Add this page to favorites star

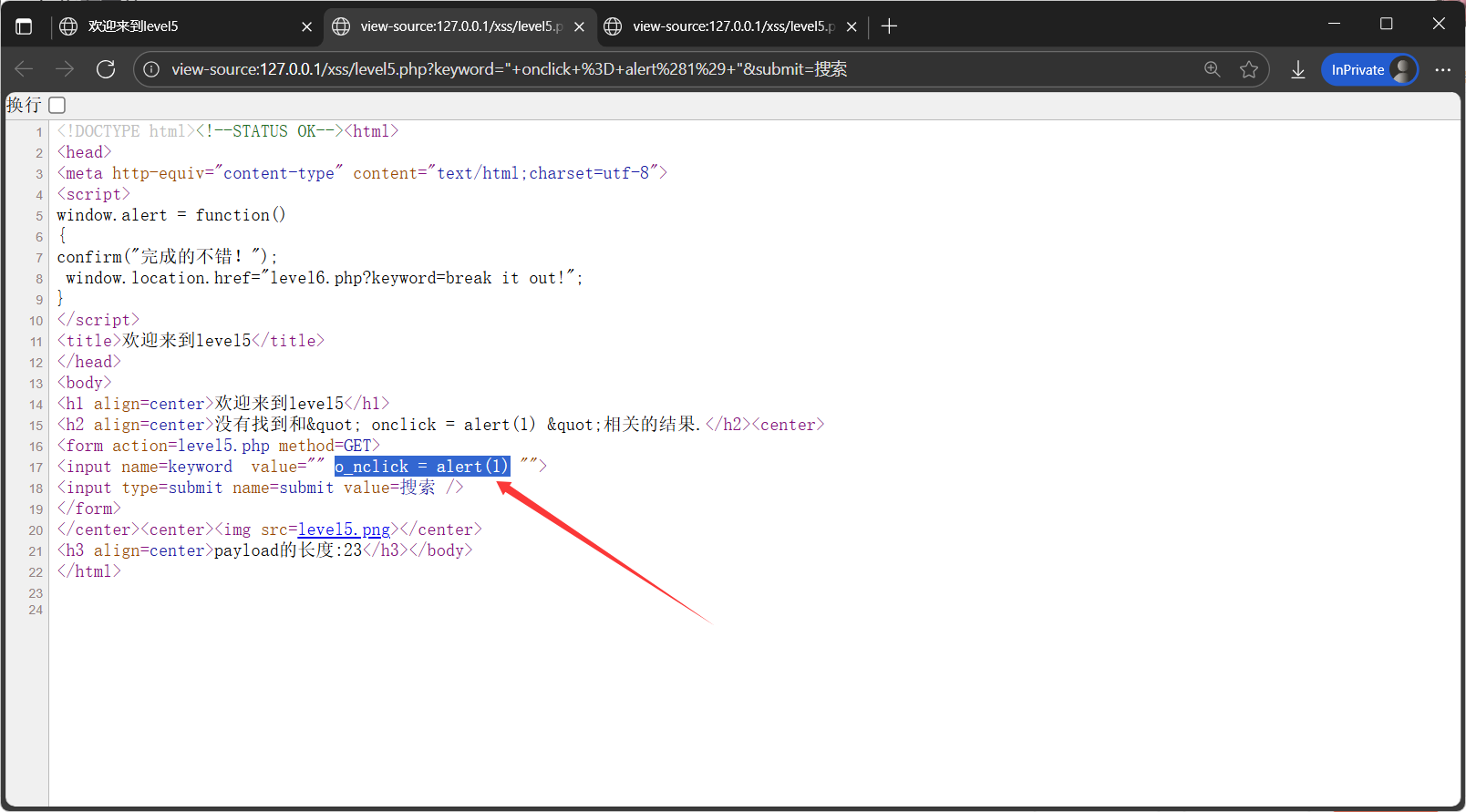tap(1249, 69)
